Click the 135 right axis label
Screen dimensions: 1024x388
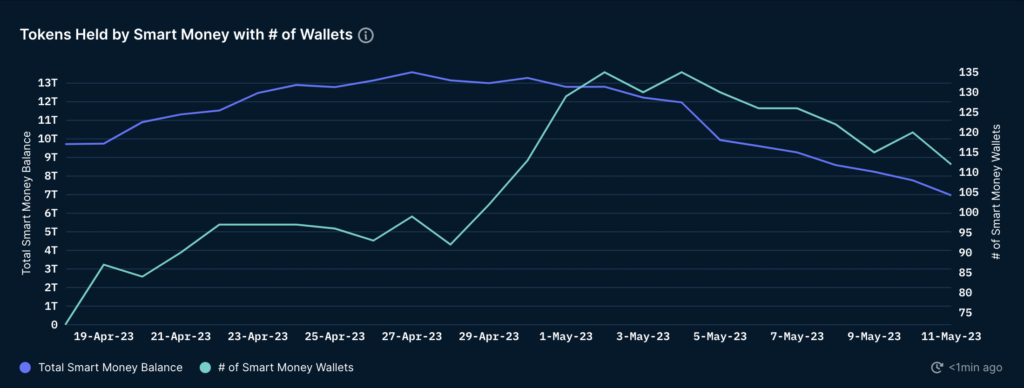[969, 73]
